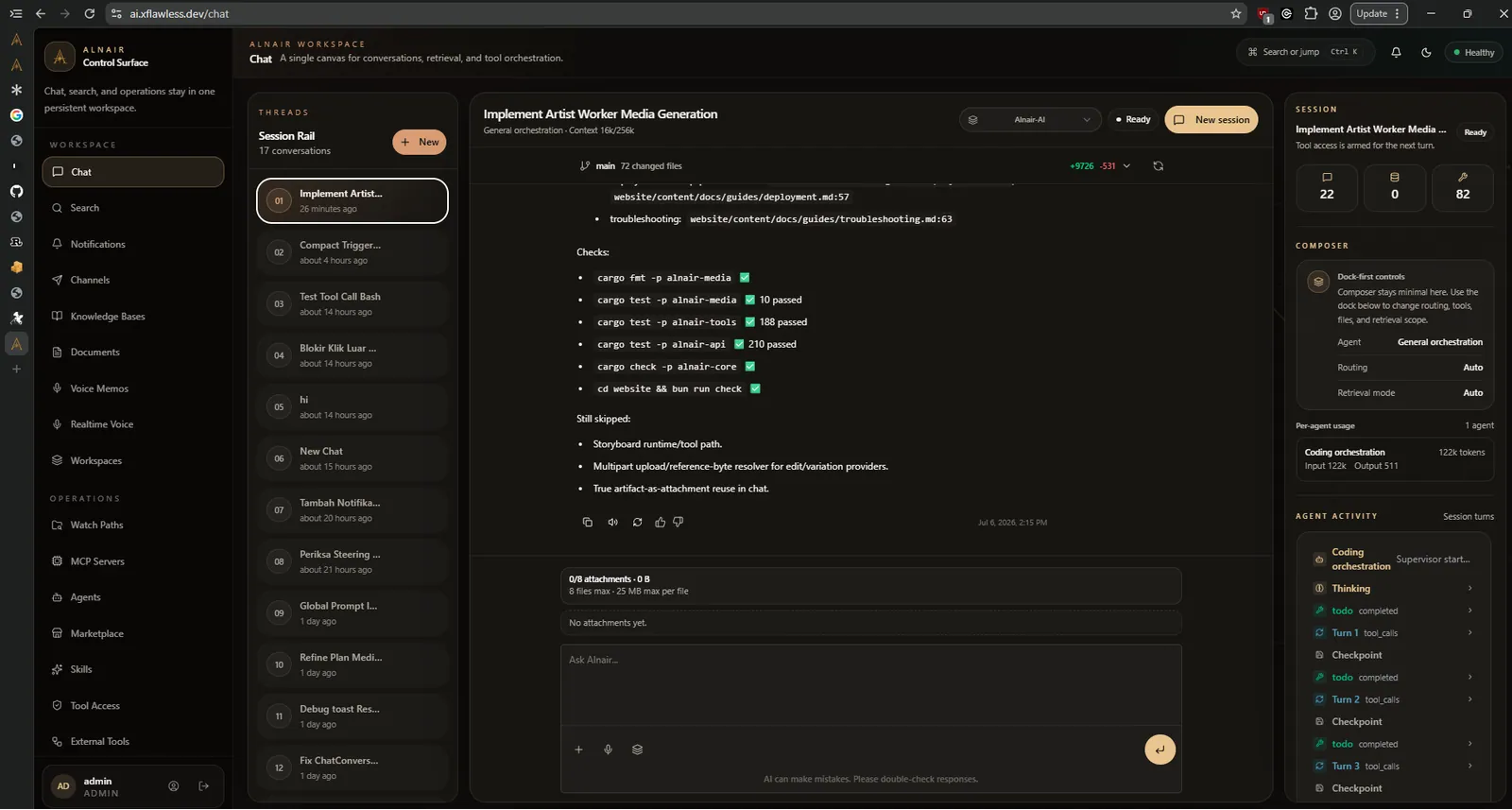
Task: Start voice input with the composer microphone
Action: [x=608, y=750]
